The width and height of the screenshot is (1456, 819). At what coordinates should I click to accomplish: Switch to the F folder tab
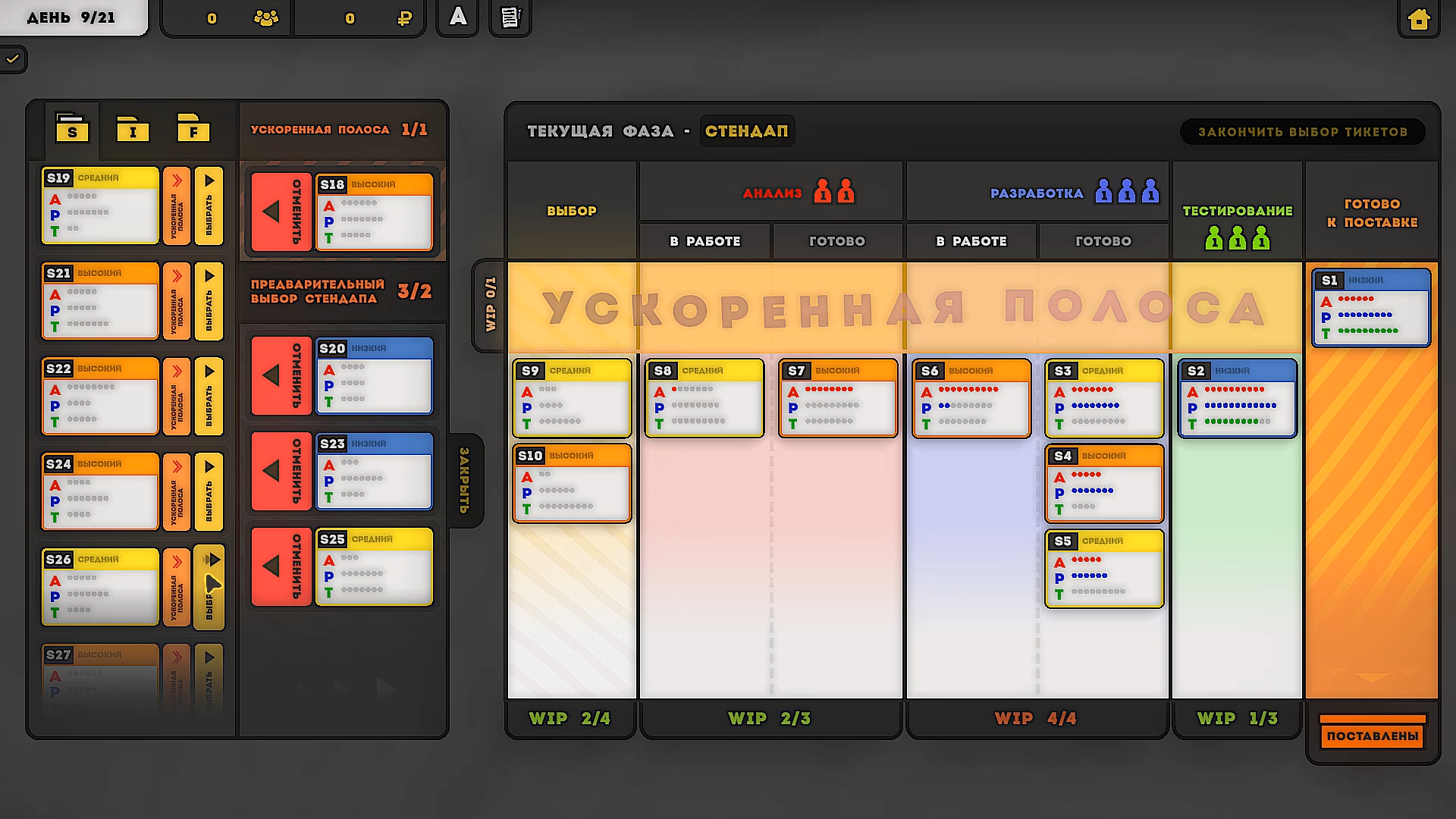coord(193,129)
